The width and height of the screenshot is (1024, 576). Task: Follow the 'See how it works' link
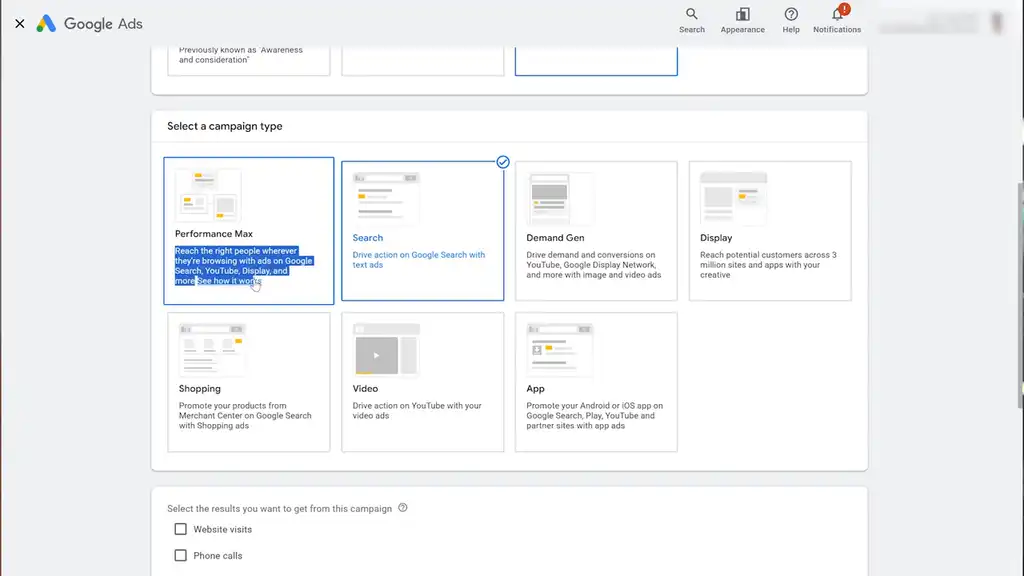click(229, 281)
